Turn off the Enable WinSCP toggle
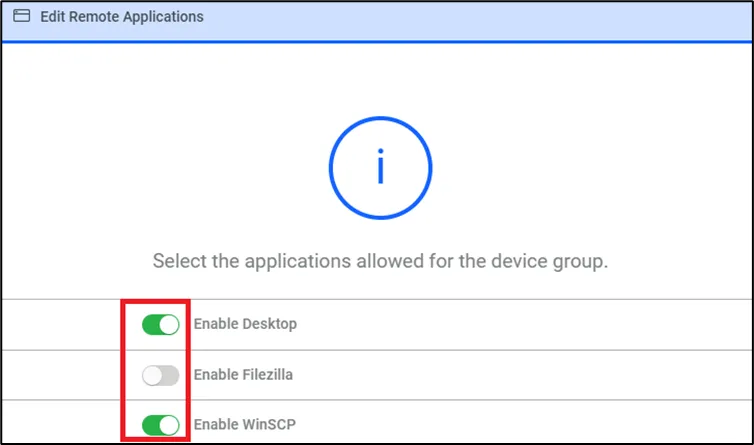The image size is (754, 445). click(161, 425)
